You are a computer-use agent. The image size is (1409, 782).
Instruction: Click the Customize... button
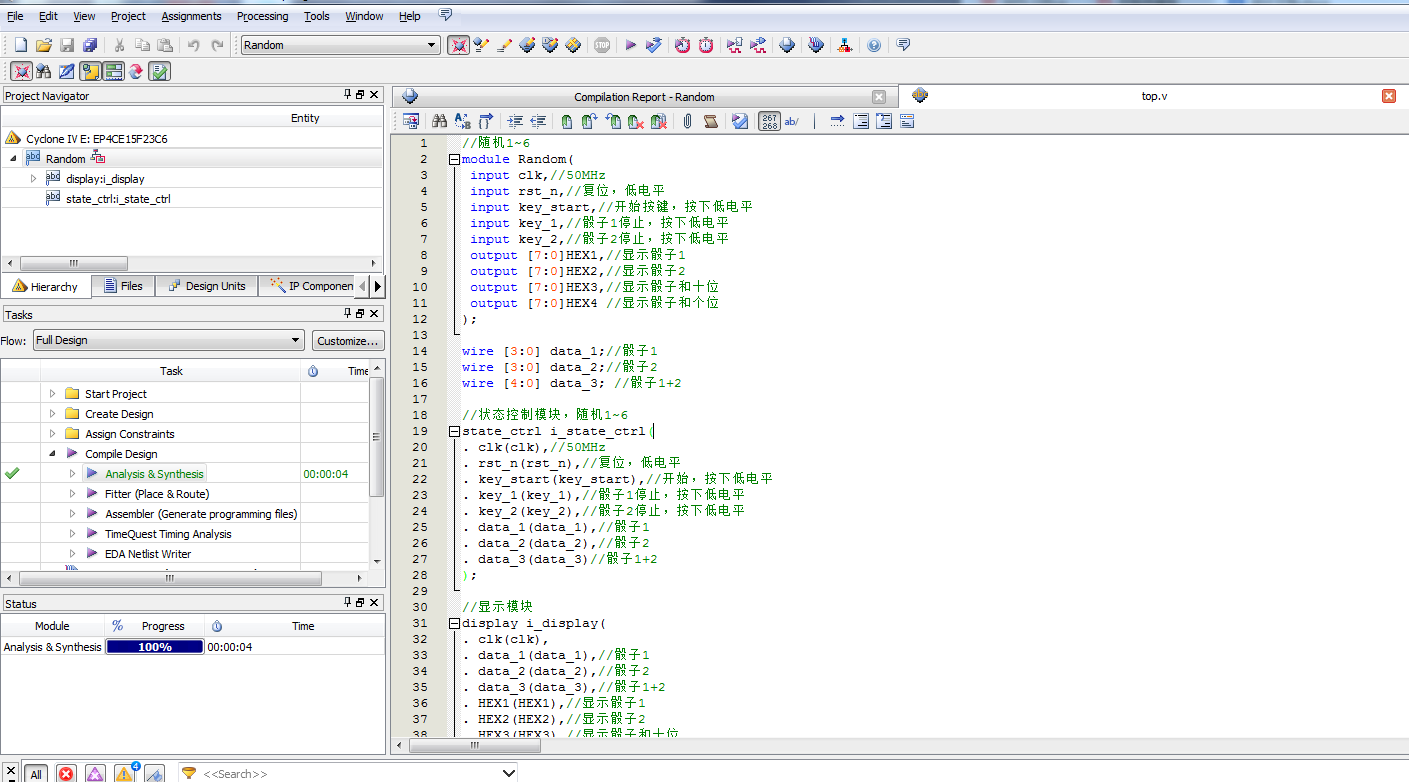coord(348,340)
